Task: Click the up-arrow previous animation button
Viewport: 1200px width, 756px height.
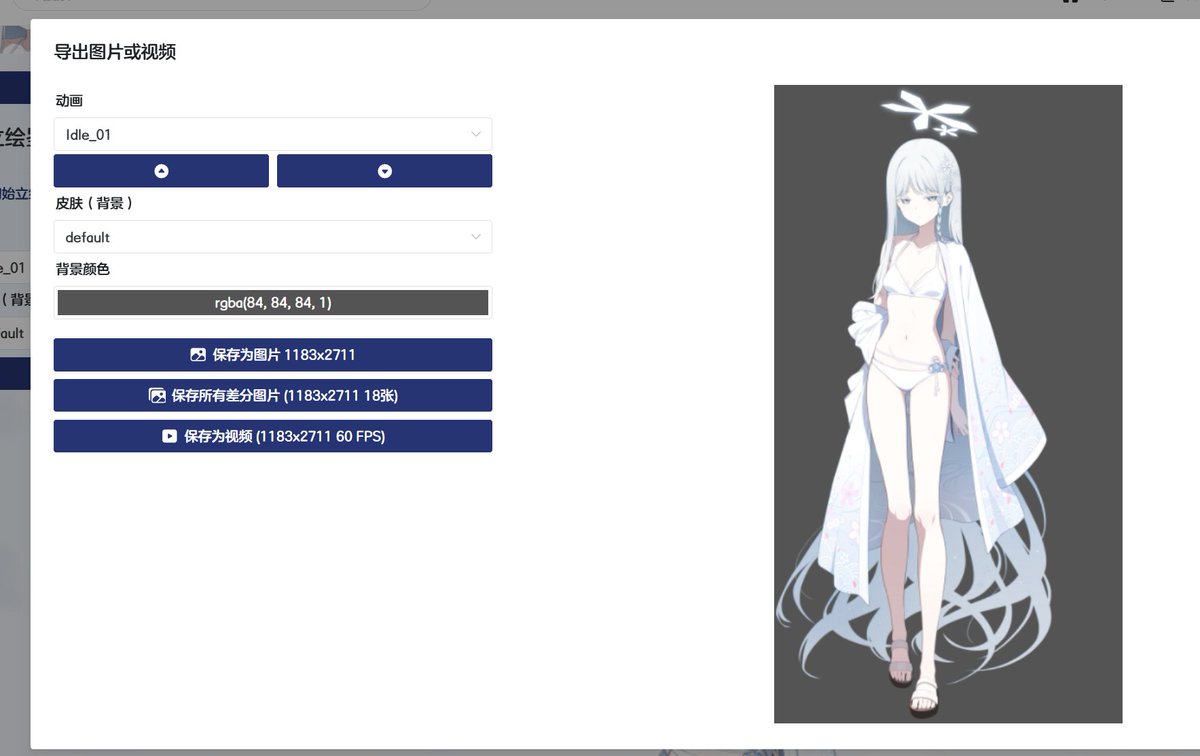Action: pyautogui.click(x=161, y=171)
